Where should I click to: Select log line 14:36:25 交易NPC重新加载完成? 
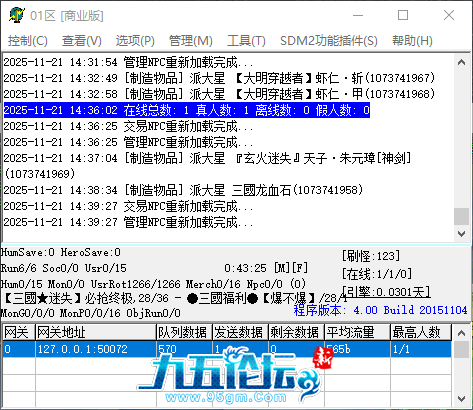point(128,126)
